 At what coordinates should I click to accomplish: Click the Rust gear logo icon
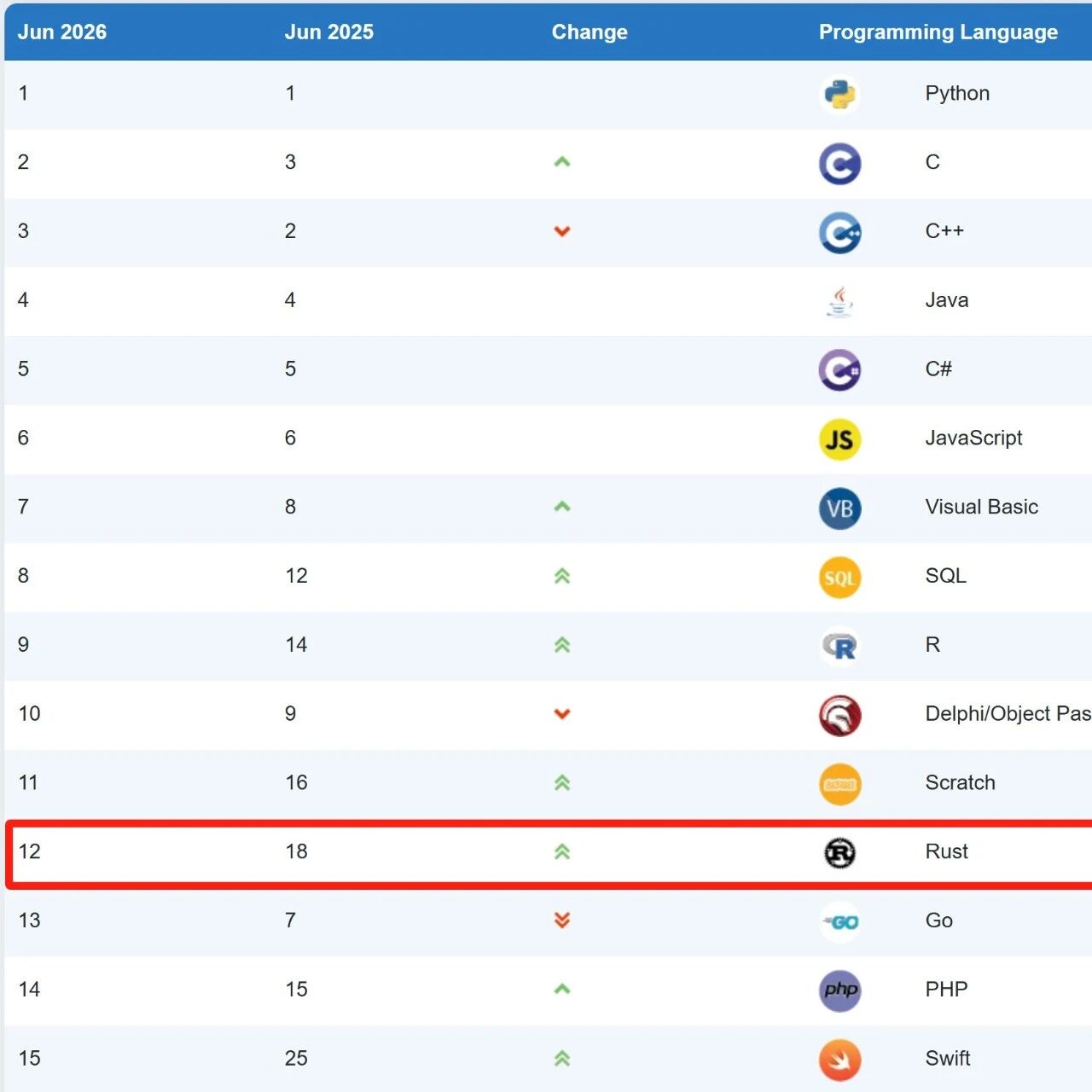click(839, 853)
